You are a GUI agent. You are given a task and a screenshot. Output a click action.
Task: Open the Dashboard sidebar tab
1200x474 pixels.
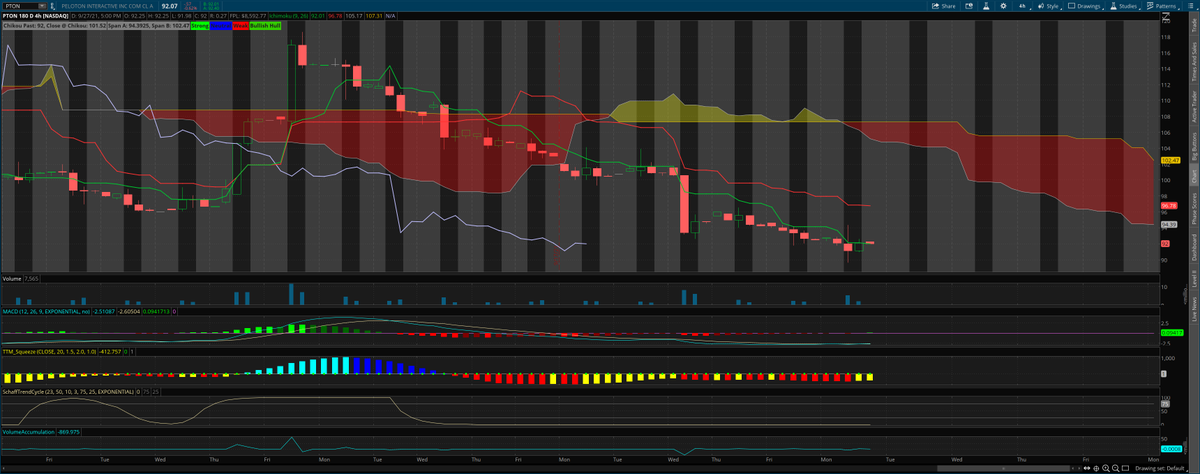pyautogui.click(x=1193, y=246)
